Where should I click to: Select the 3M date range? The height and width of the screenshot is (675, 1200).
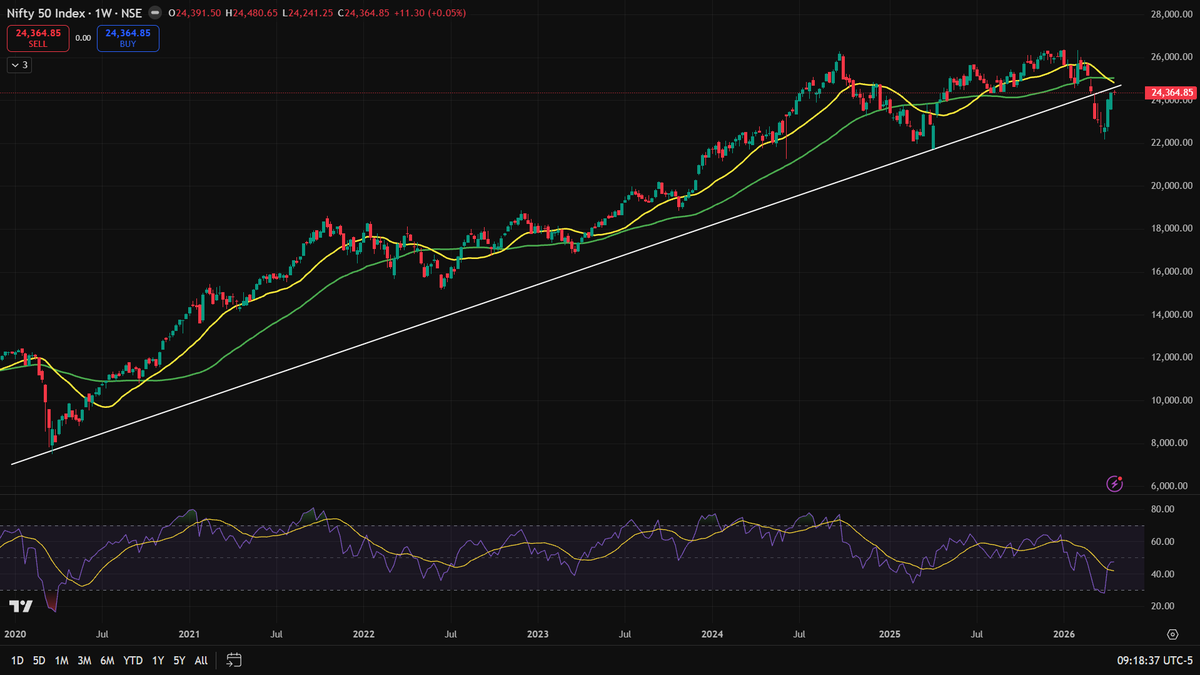85,660
